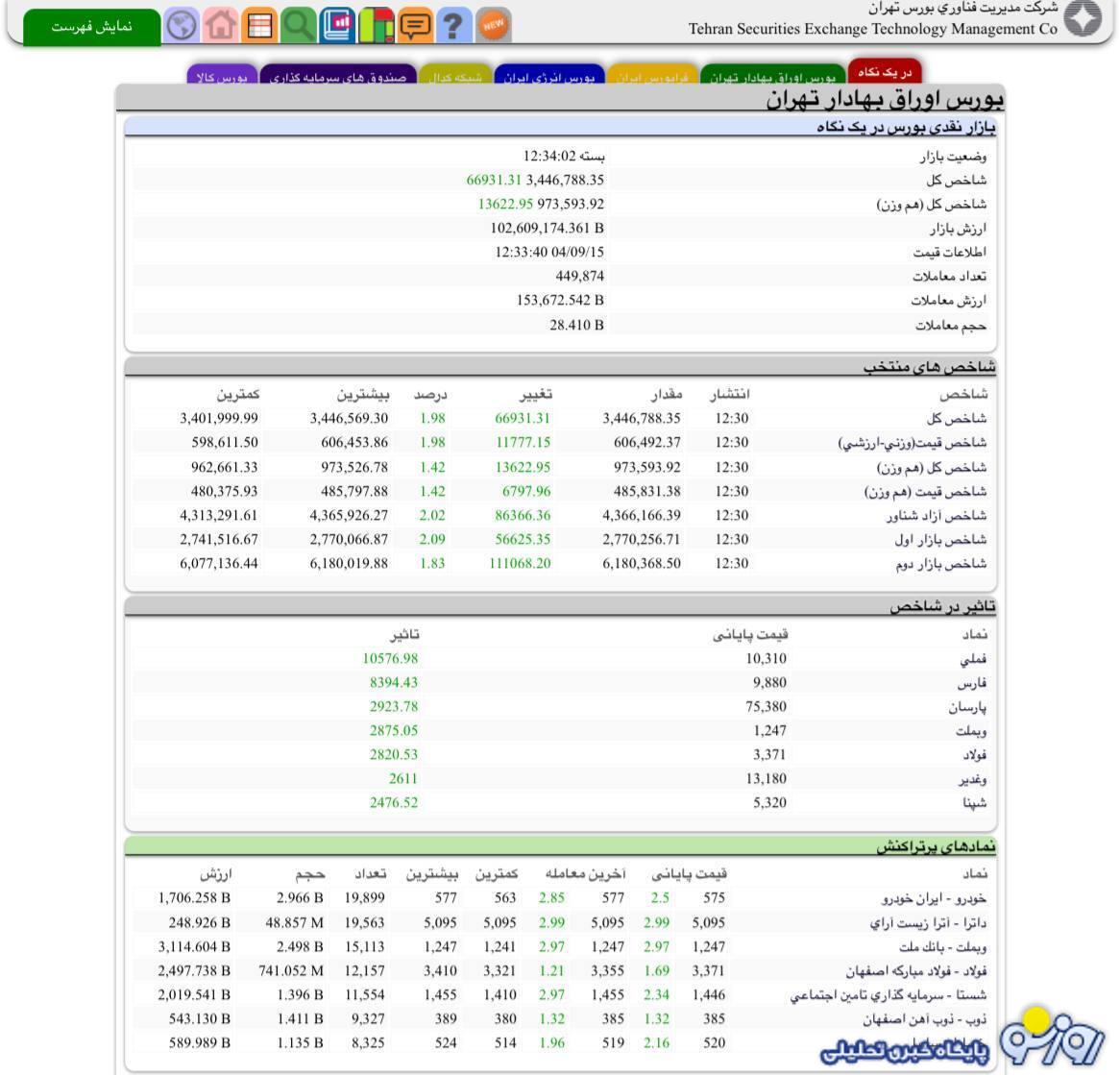Click the orange NEW badge icon

point(494,25)
